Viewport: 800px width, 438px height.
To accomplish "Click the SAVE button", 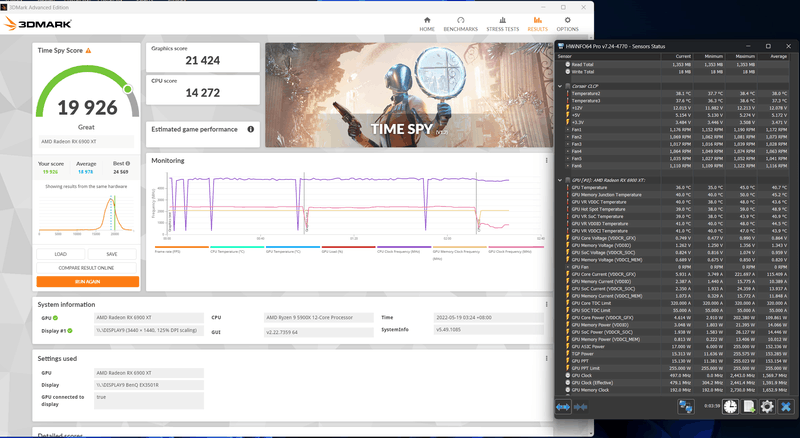I will pos(112,254).
